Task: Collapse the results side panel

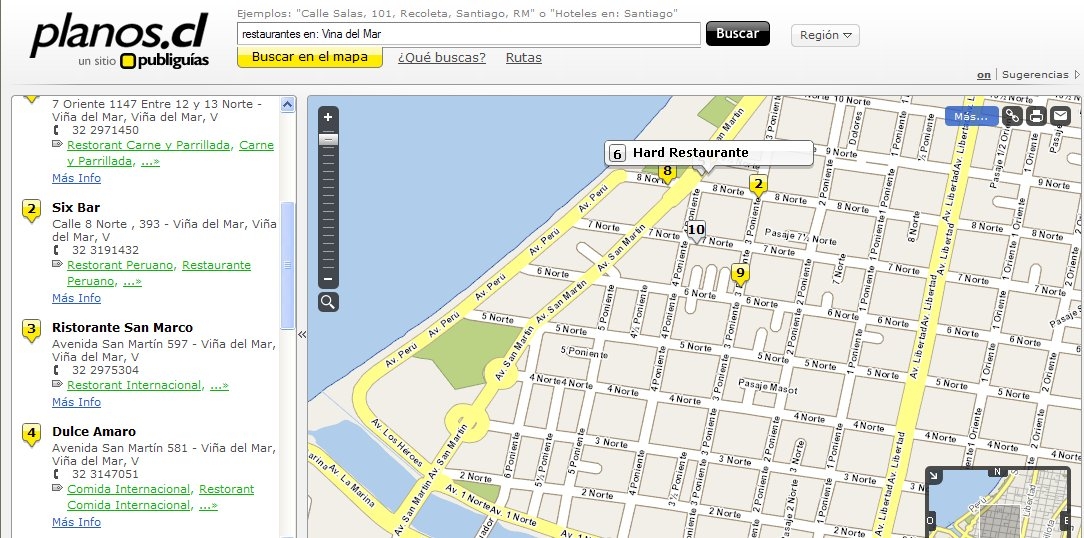Action: [x=302, y=335]
